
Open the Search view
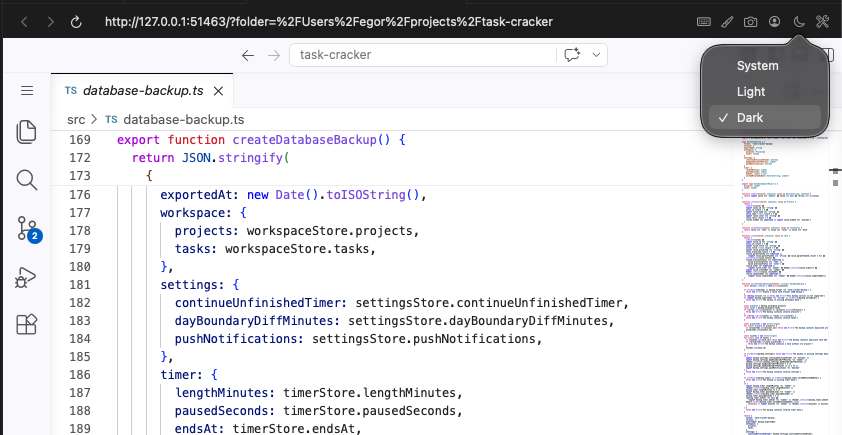coord(26,180)
